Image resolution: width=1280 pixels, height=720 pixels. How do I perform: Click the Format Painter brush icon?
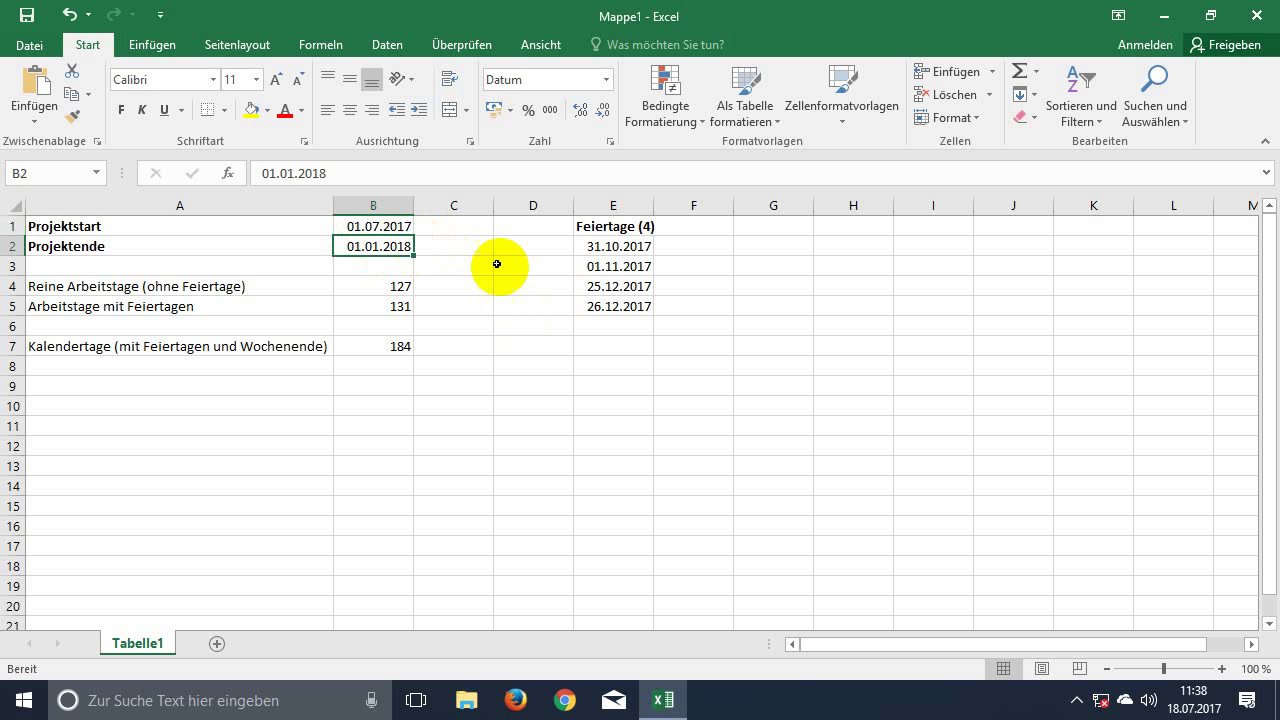(x=72, y=116)
